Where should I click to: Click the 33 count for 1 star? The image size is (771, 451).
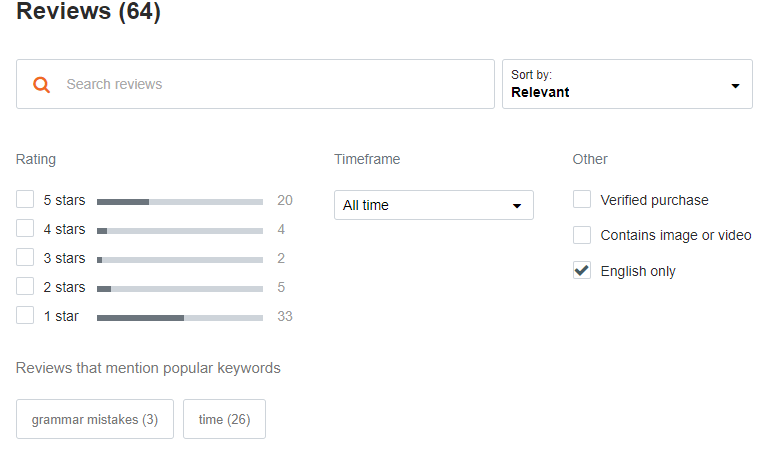285,316
